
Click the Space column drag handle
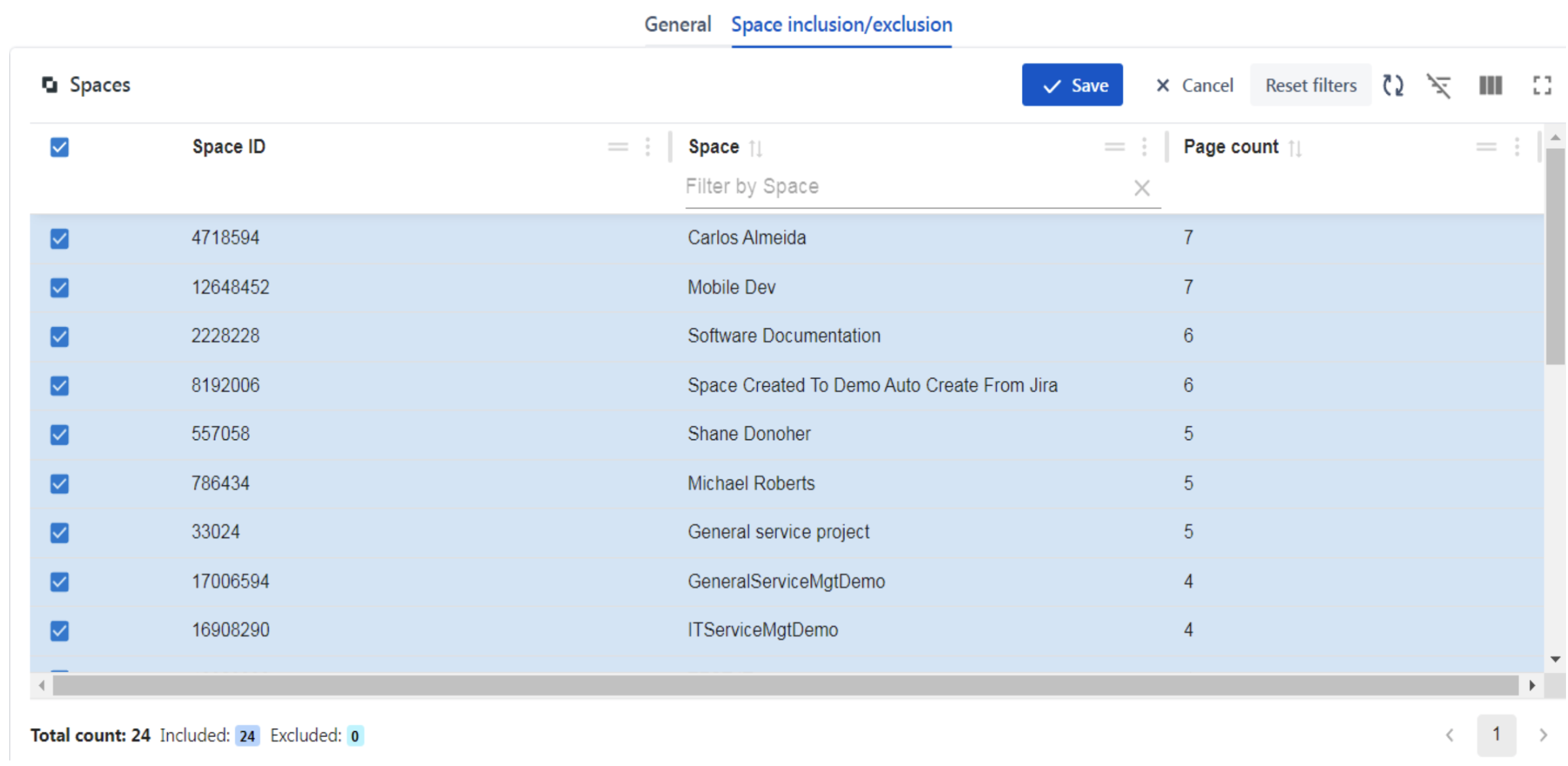(1114, 147)
